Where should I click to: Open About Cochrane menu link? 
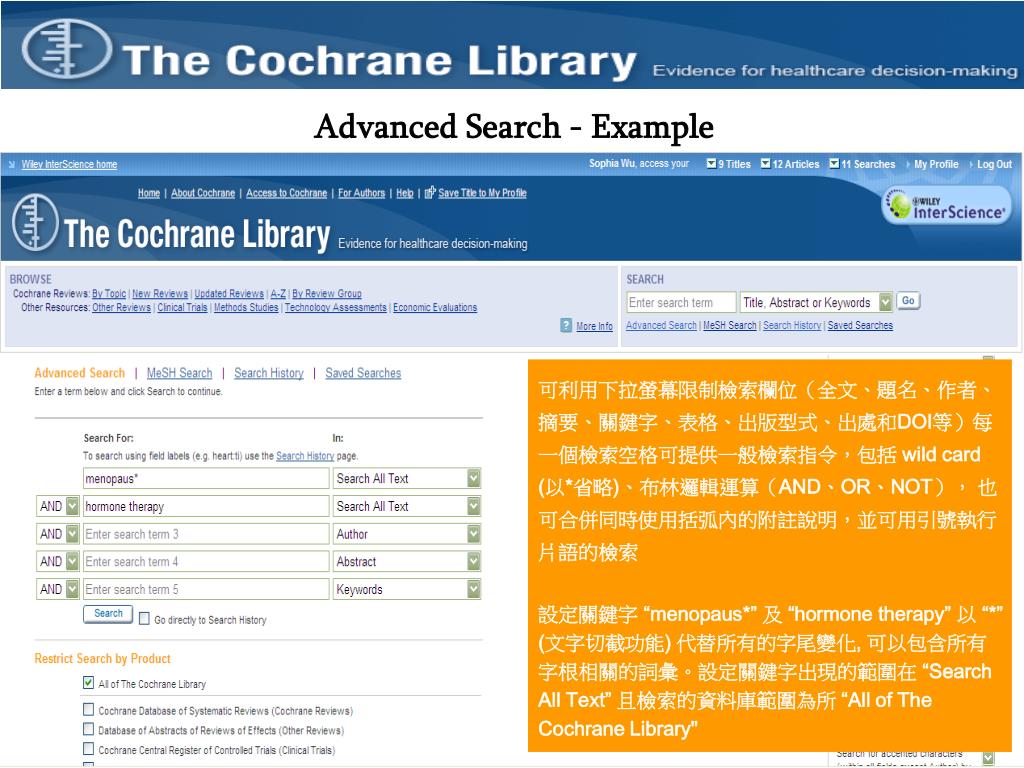point(203,193)
